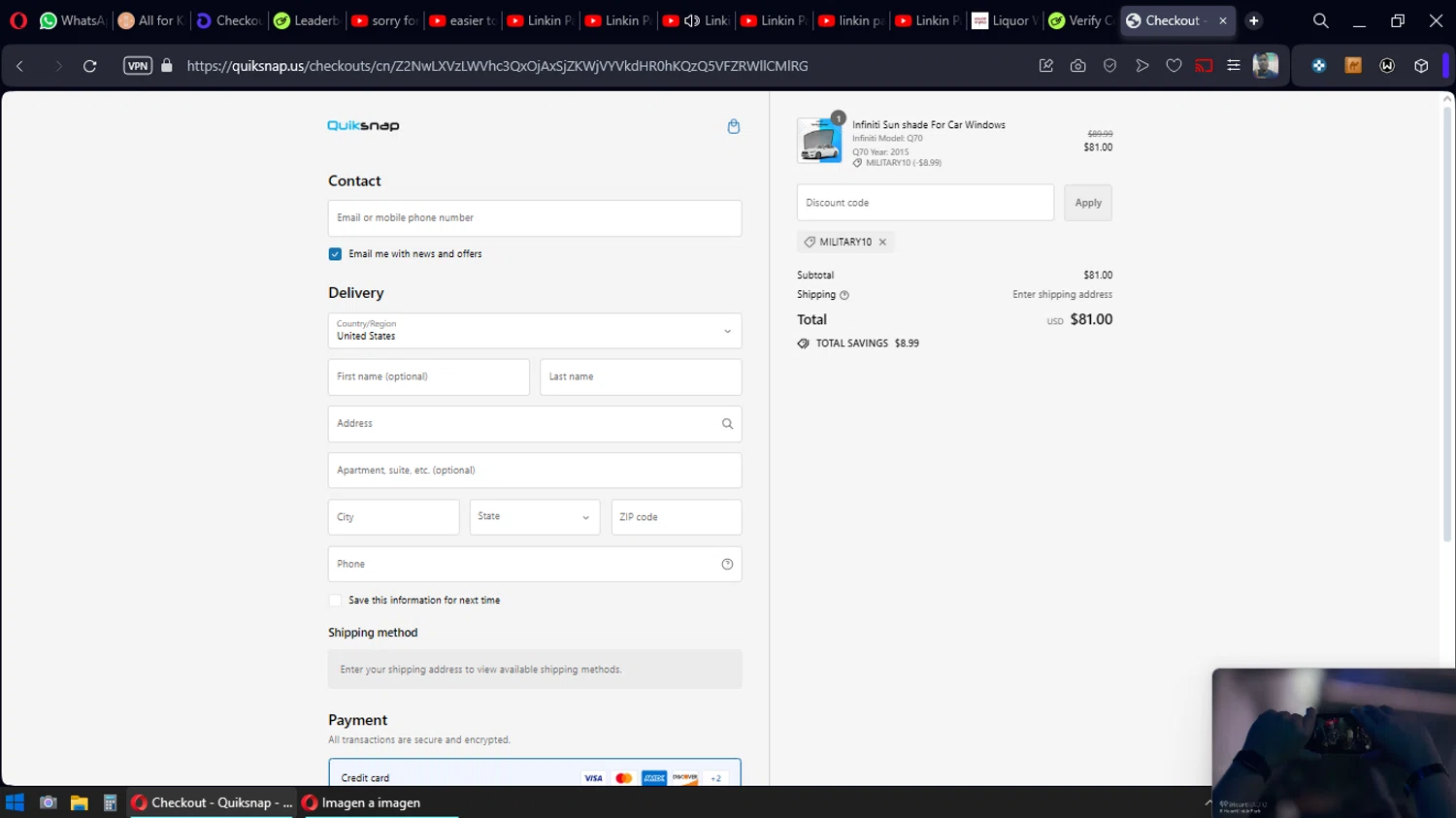Switch to the 'All for K' tab

pos(150,20)
